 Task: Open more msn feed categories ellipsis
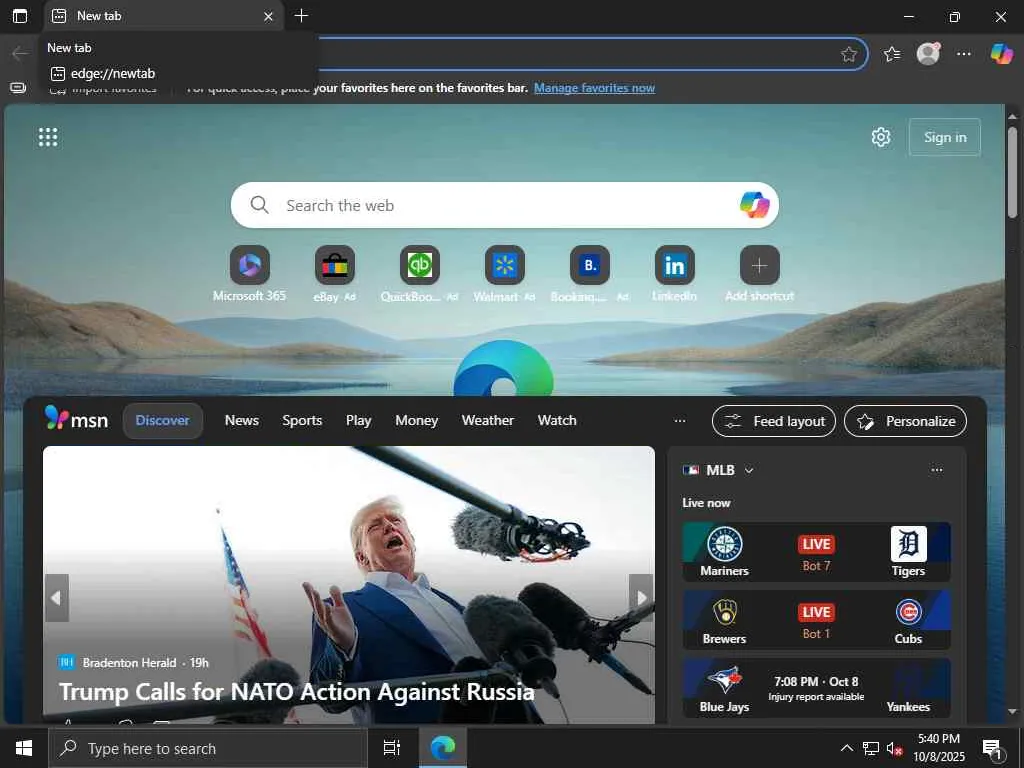(x=680, y=421)
